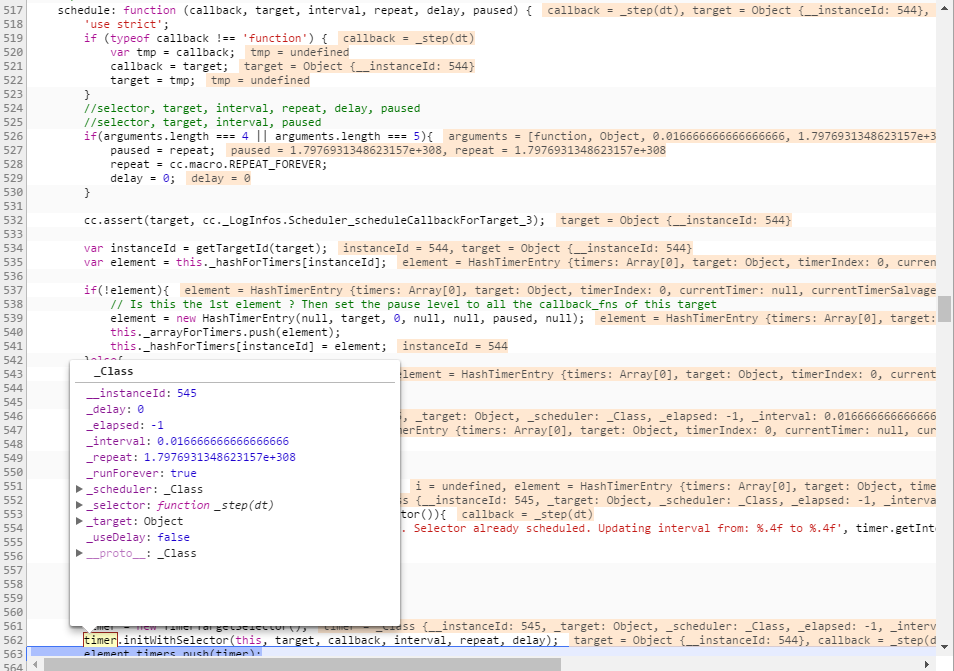This screenshot has width=954, height=671.
Task: Click the __instanceId: 545 value in tooltip
Action: pos(187,393)
